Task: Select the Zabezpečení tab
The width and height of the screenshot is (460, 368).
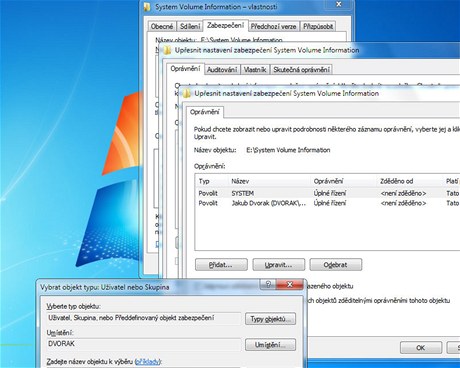Action: pyautogui.click(x=225, y=25)
